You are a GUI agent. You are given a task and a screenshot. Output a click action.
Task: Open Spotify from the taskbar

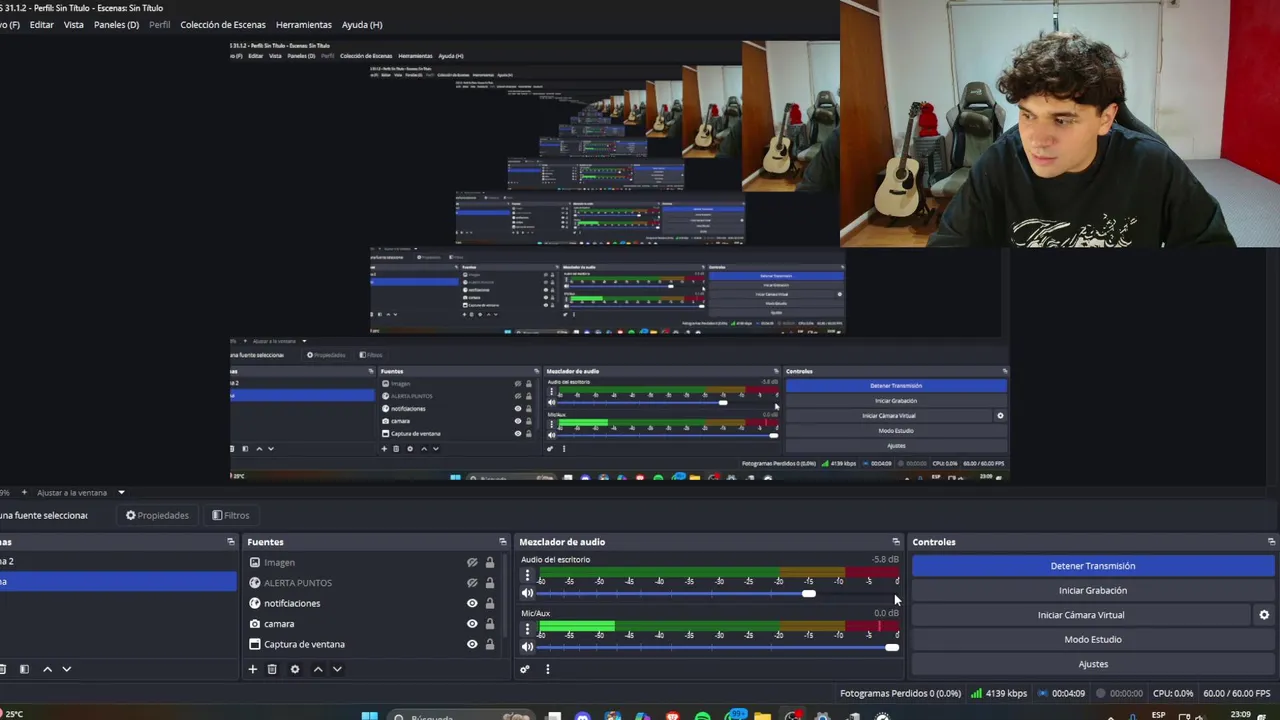click(x=702, y=715)
